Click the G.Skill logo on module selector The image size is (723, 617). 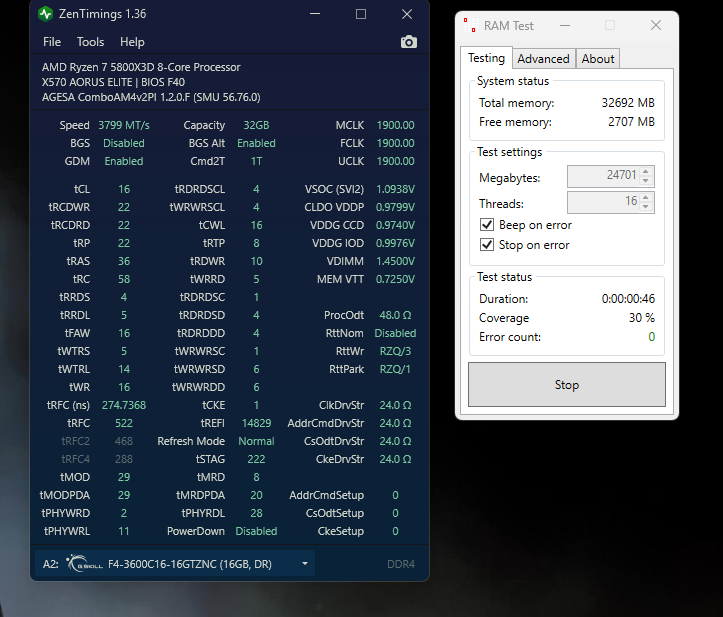(84, 564)
